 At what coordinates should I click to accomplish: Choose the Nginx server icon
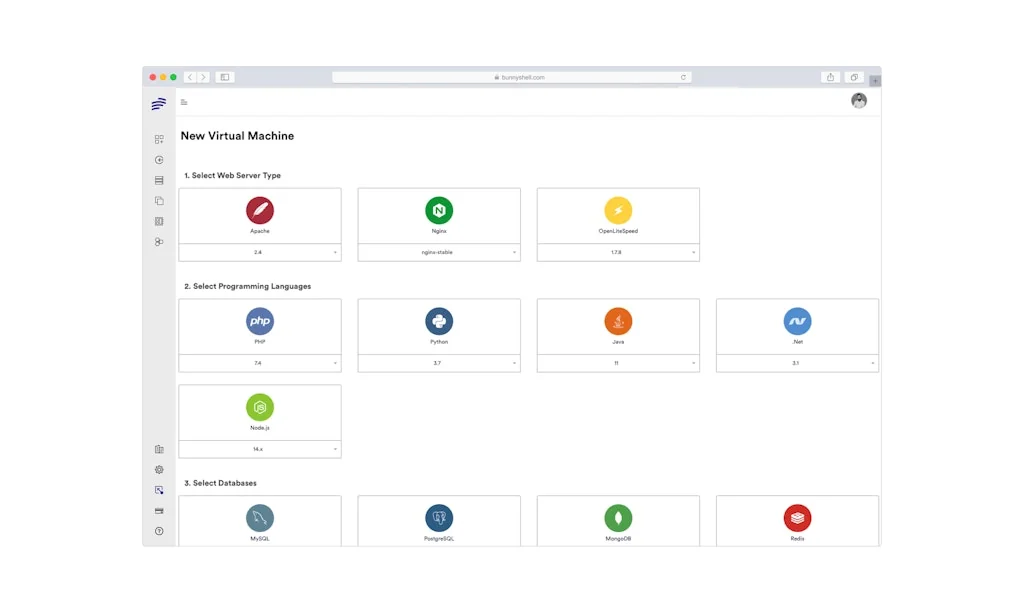(439, 210)
